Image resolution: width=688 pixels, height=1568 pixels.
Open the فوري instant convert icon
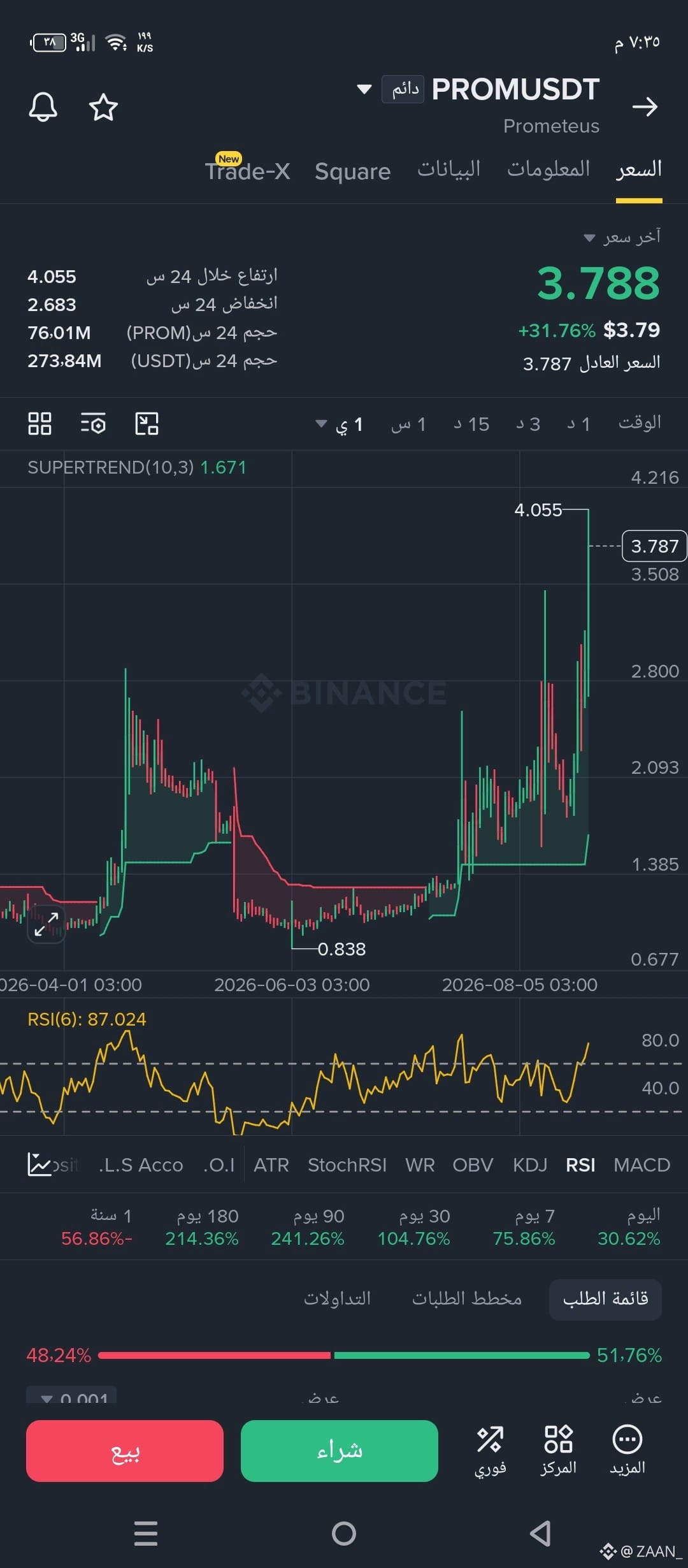tap(490, 1450)
